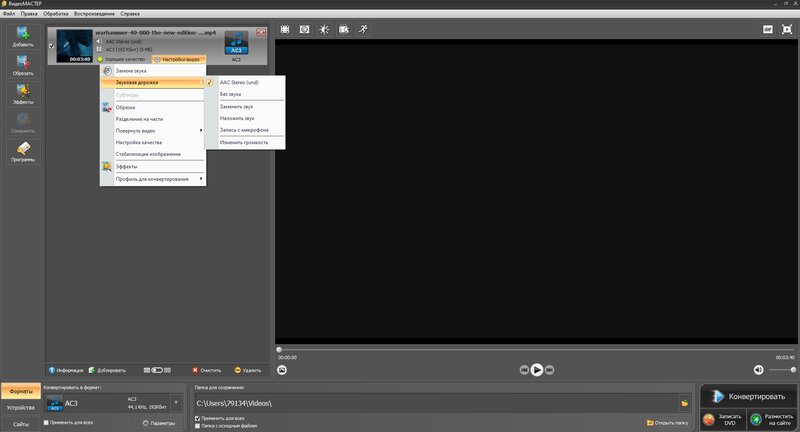Click the Конвертировать button
This screenshot has height=432, width=800.
coord(750,396)
